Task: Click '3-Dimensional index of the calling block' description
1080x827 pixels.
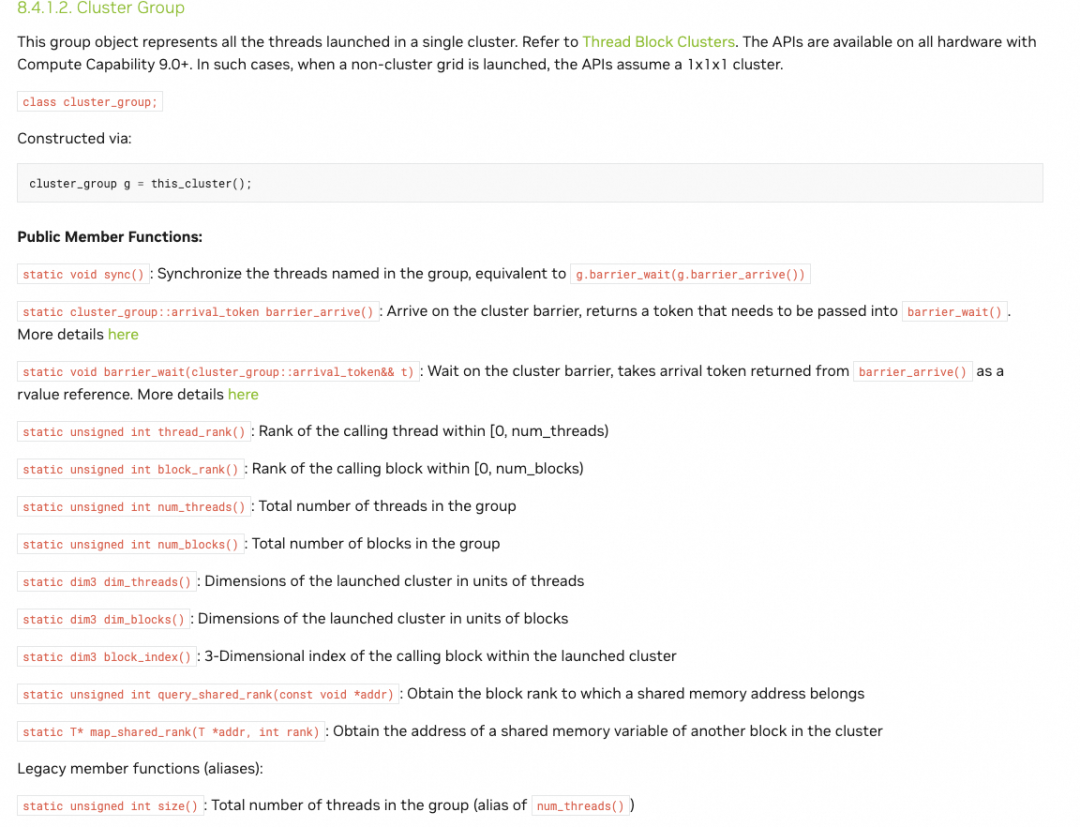Action: pos(440,656)
